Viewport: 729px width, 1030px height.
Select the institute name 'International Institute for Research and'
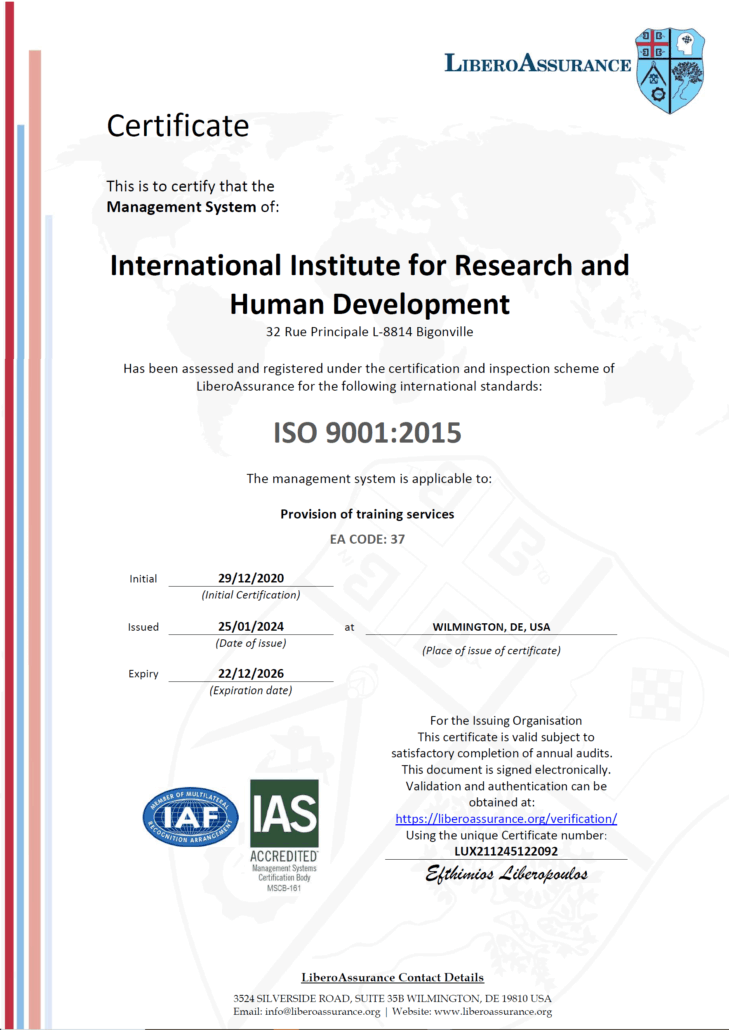(370, 265)
